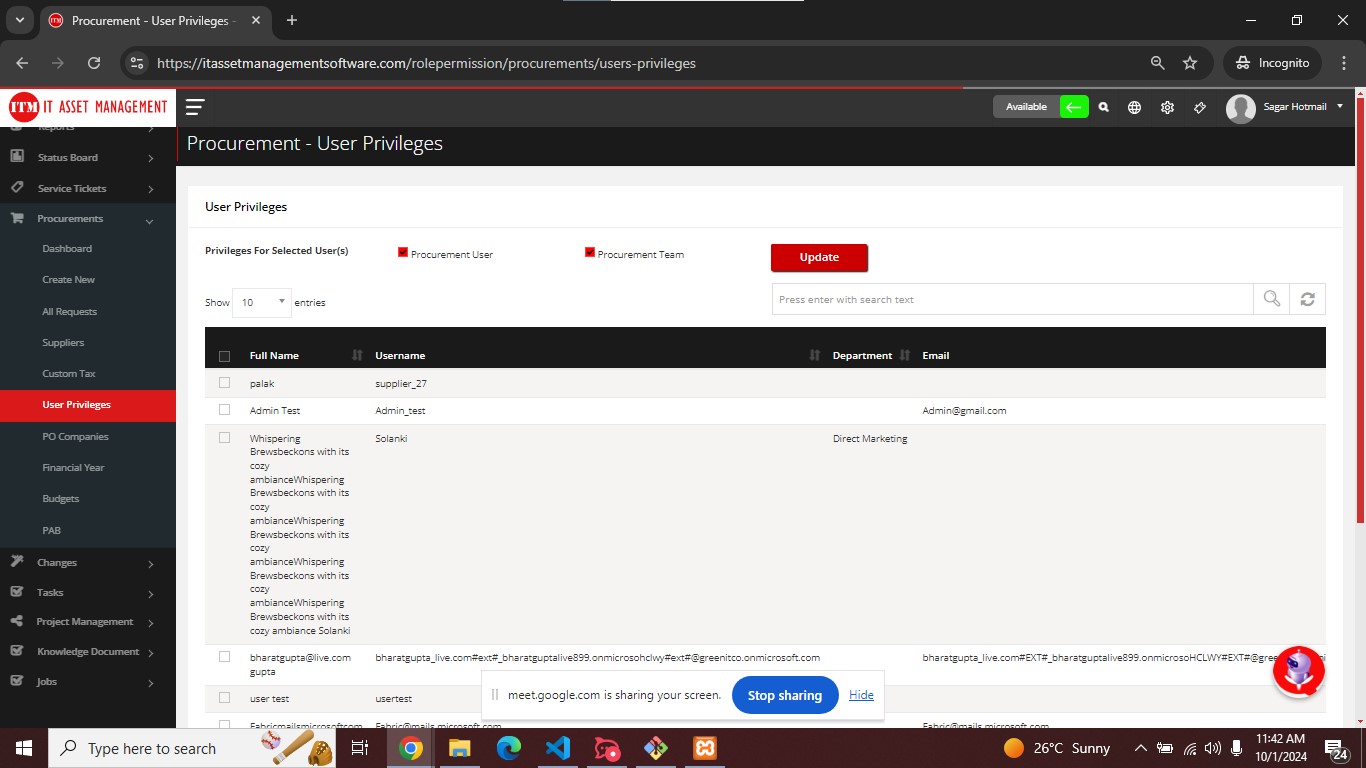
Task: Sort the table by Full Name column icon
Action: 356,355
